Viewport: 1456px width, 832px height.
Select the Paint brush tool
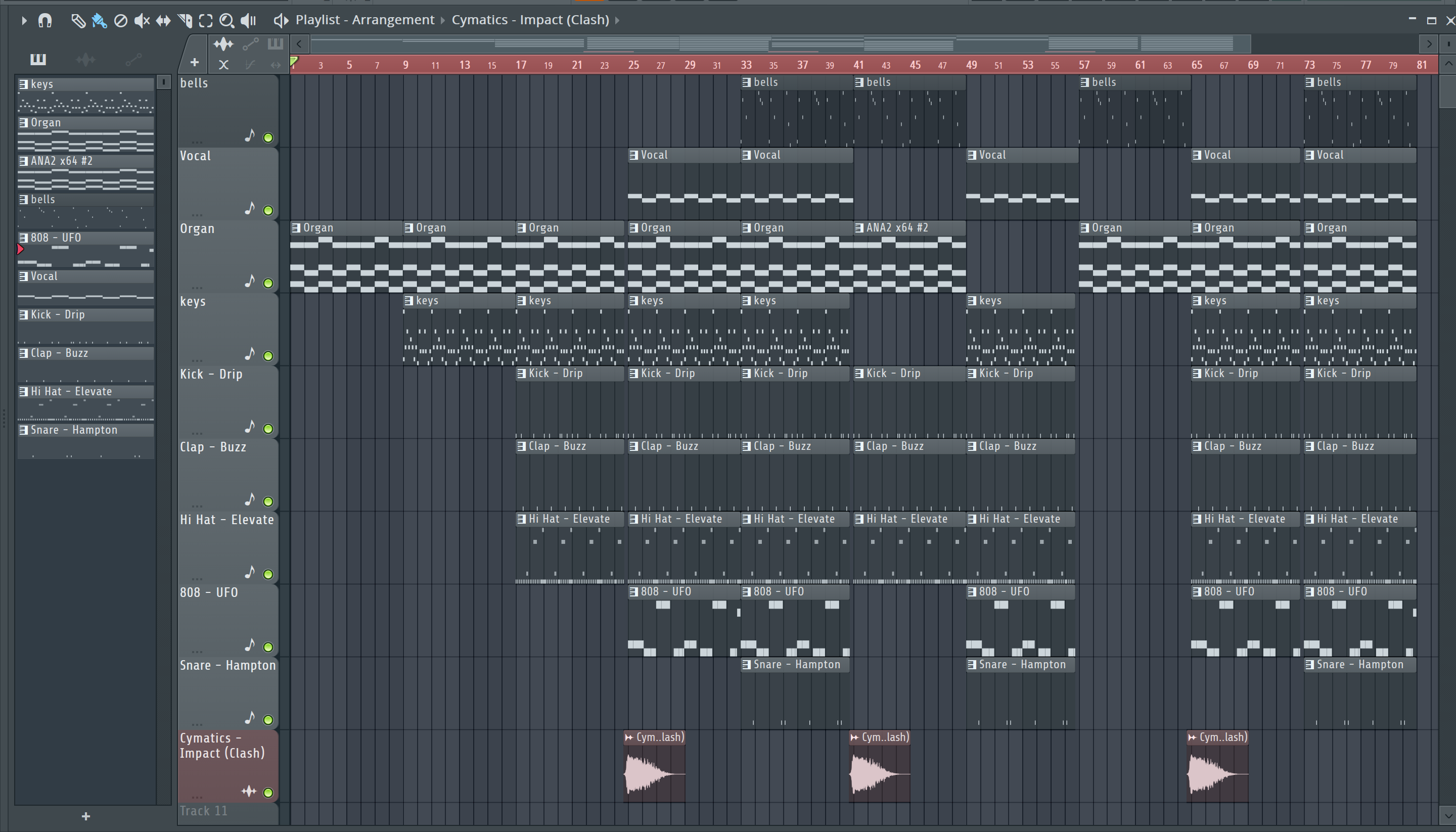[x=99, y=21]
